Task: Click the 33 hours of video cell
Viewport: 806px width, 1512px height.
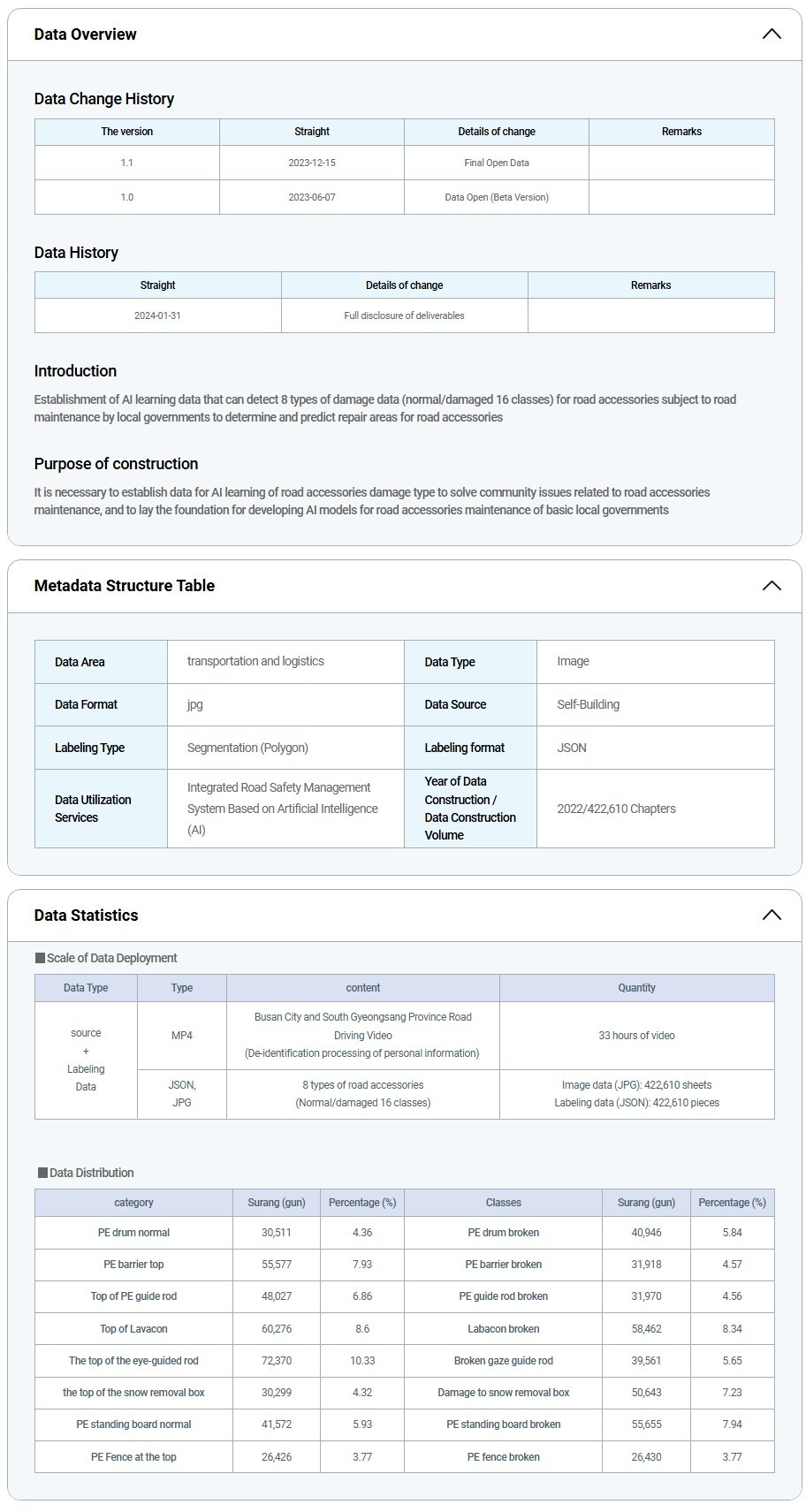Action: tap(636, 1036)
